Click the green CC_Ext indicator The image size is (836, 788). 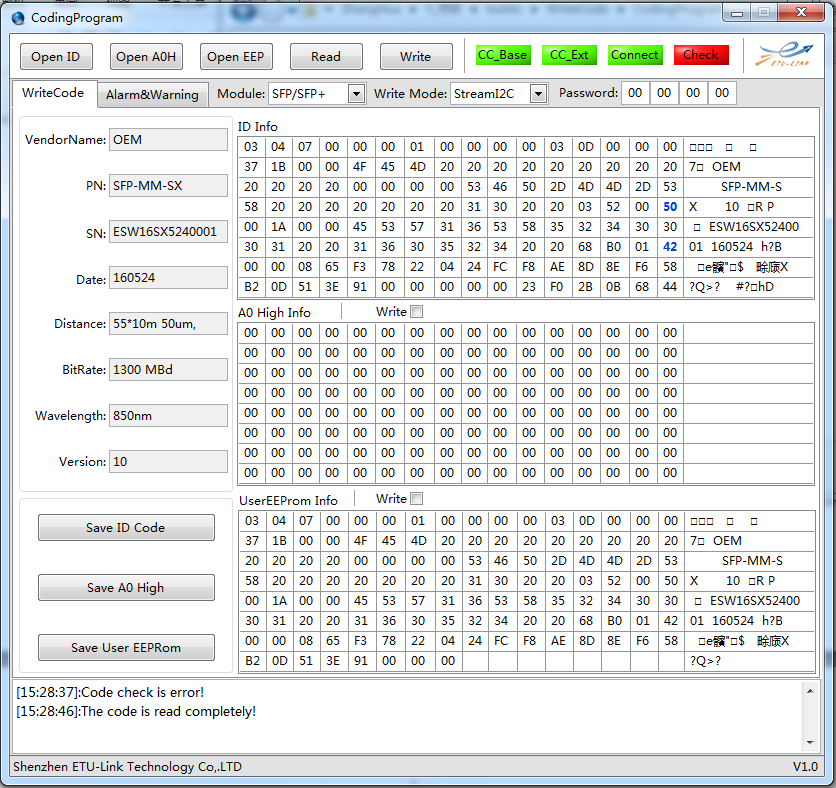[x=569, y=55]
